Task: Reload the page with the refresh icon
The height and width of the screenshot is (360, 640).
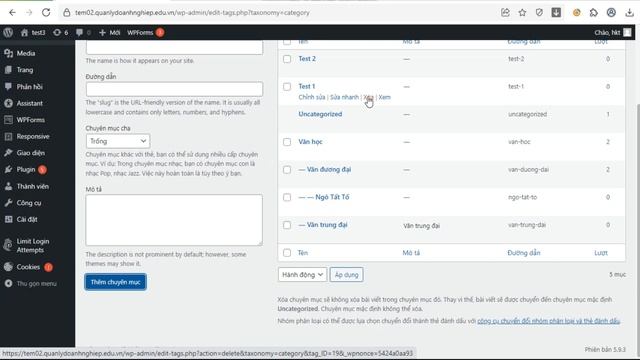Action: click(x=46, y=13)
